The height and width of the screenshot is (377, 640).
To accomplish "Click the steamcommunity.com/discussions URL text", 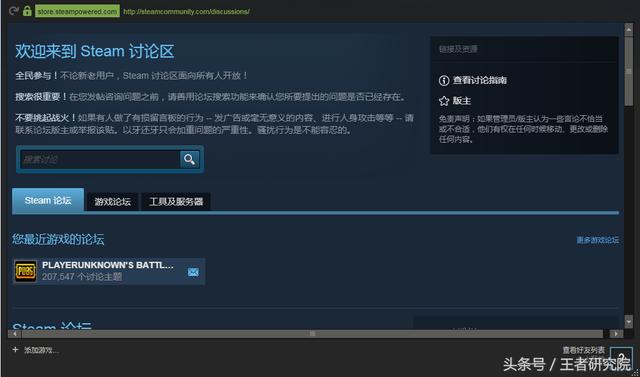I will tap(187, 11).
